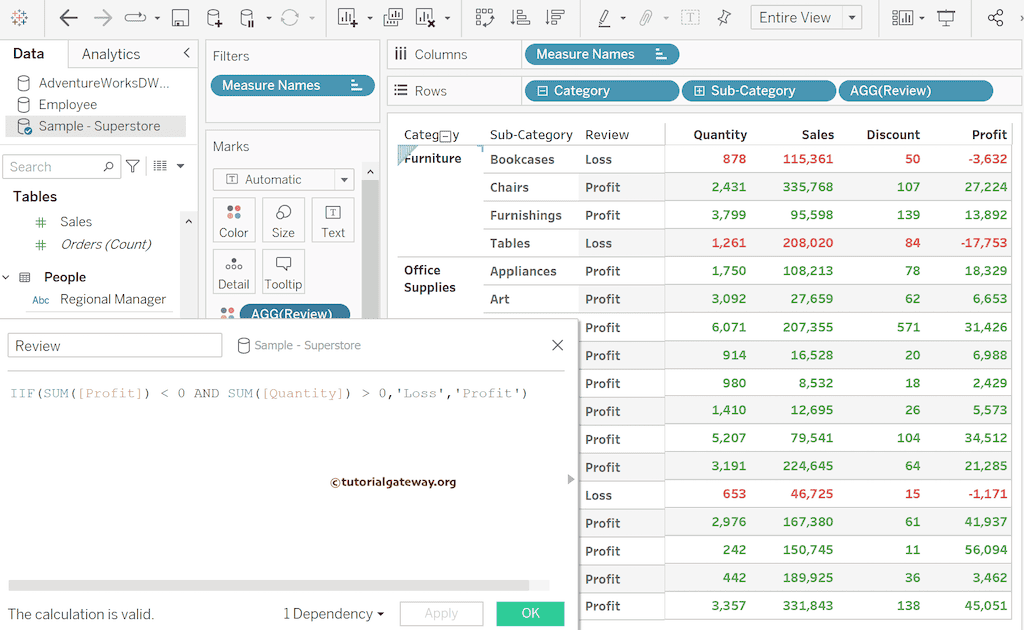
Task: Open the Automatic mark type dropdown
Action: tap(344, 180)
